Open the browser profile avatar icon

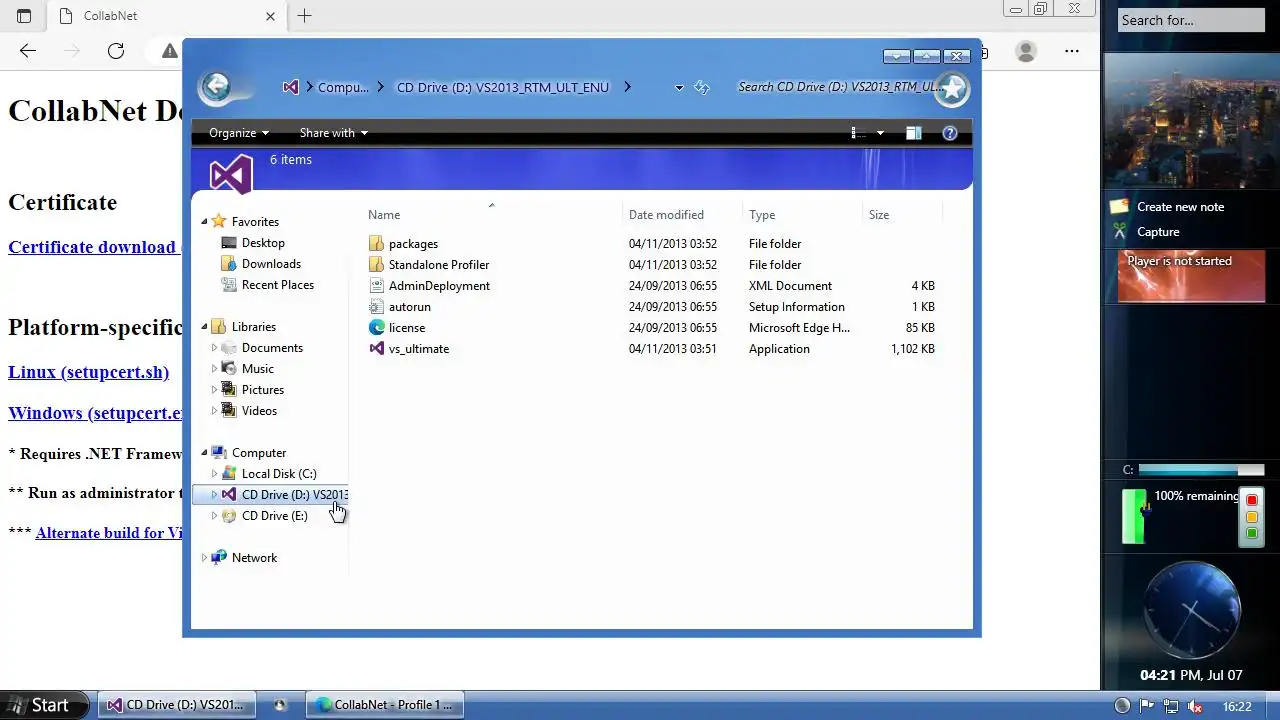click(1026, 51)
